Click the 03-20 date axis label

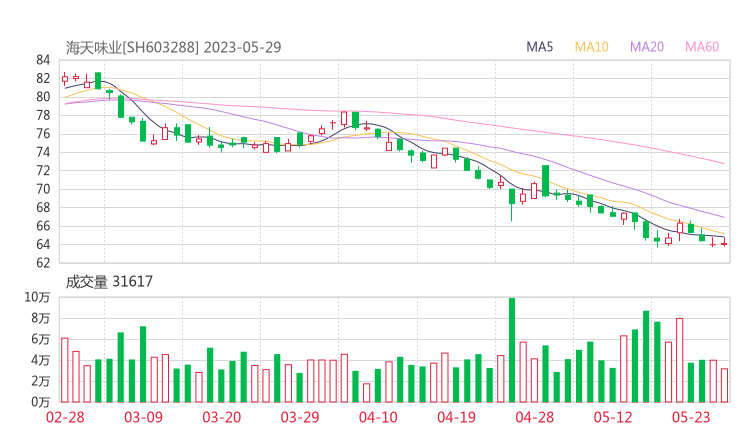pyautogui.click(x=222, y=417)
